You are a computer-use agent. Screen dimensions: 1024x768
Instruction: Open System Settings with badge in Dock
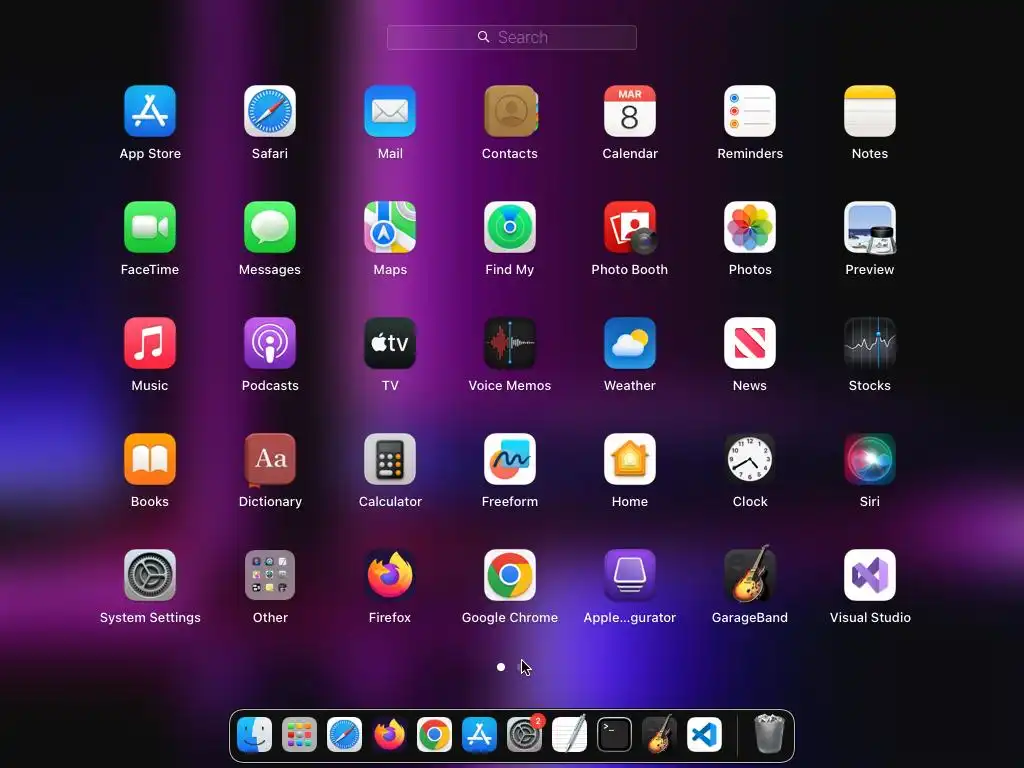(x=524, y=735)
